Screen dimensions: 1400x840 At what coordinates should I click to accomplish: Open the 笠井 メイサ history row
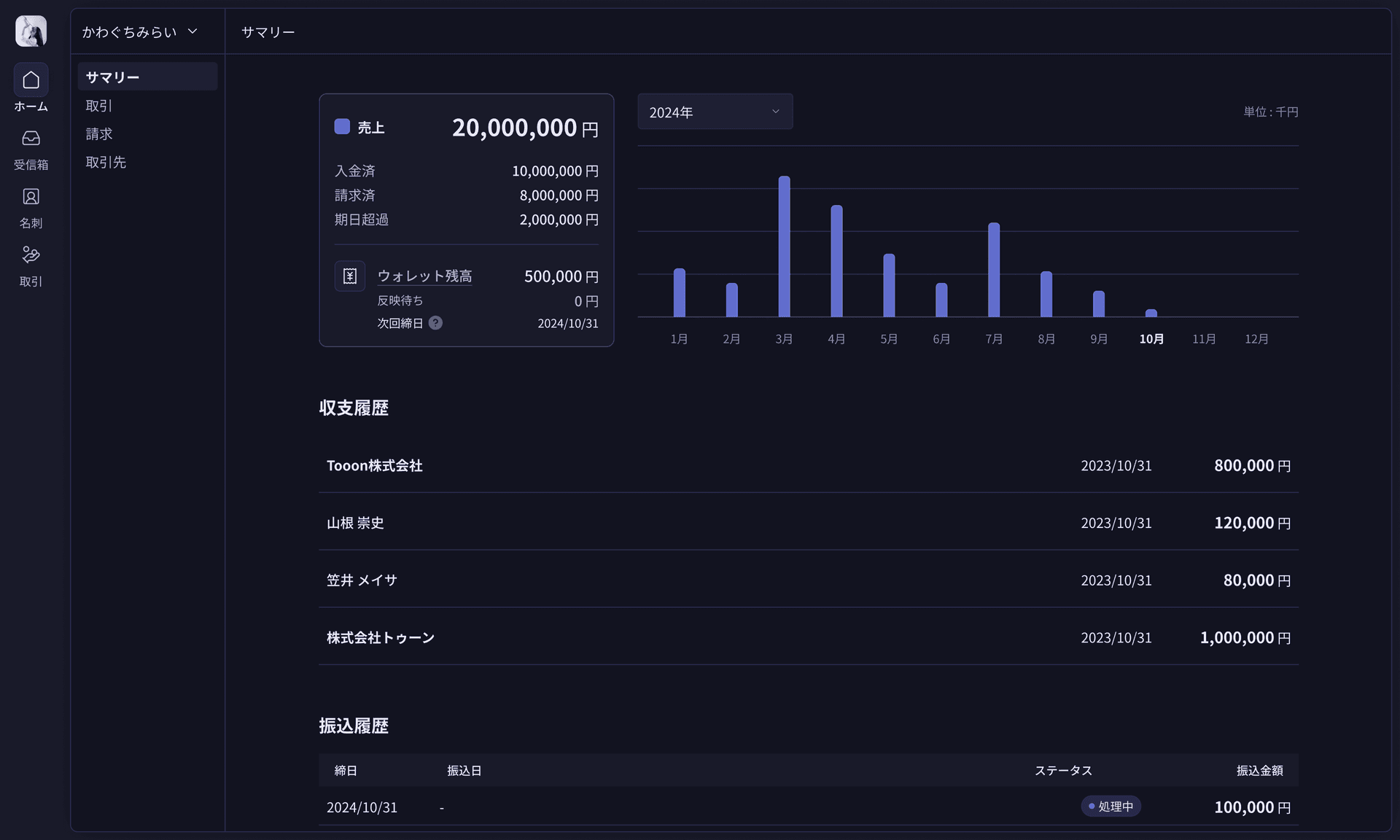pos(809,580)
